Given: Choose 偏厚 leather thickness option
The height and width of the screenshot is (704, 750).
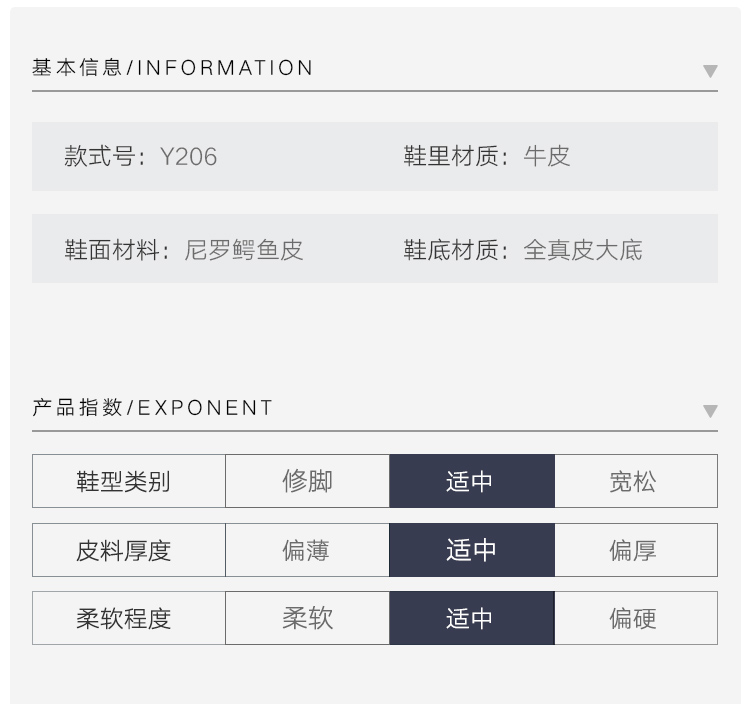Looking at the screenshot, I should [x=636, y=550].
